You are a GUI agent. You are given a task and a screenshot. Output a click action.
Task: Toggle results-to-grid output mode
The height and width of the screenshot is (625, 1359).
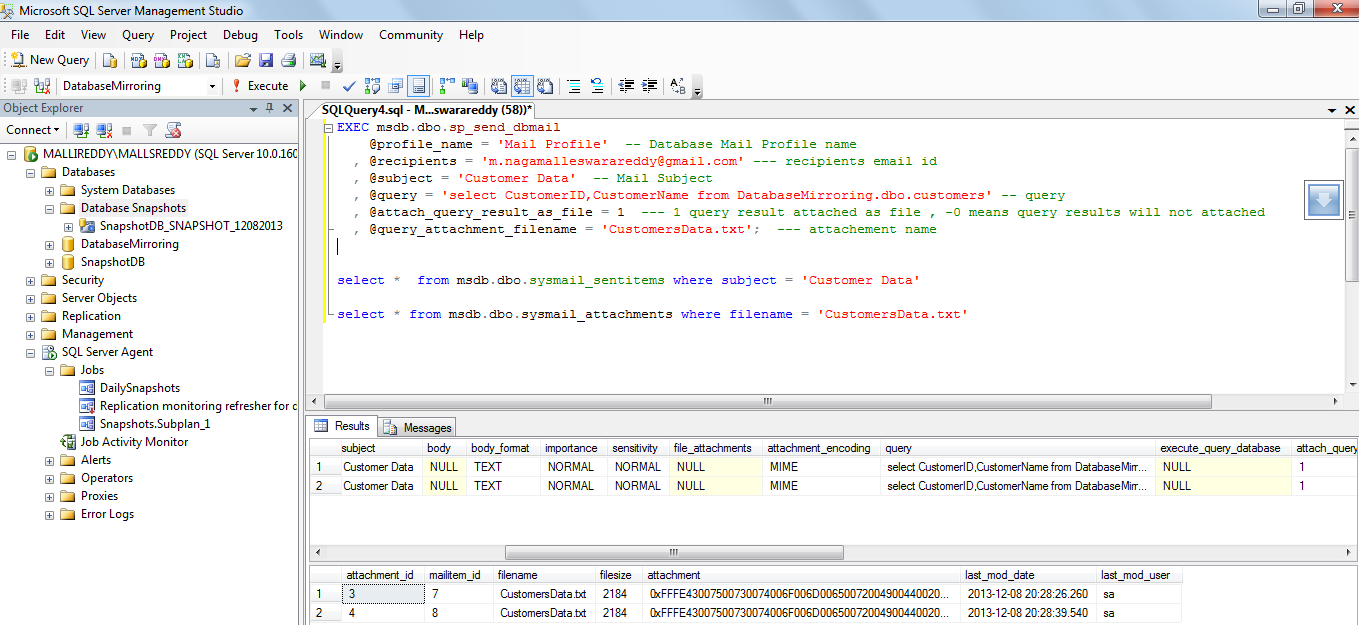522,86
